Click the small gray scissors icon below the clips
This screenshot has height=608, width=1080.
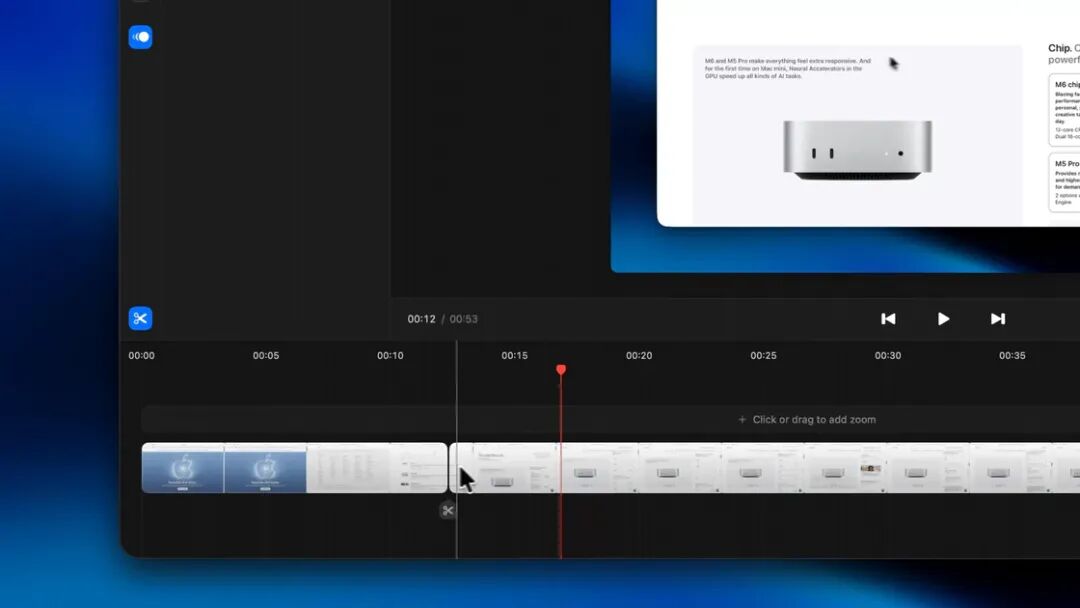tap(448, 510)
